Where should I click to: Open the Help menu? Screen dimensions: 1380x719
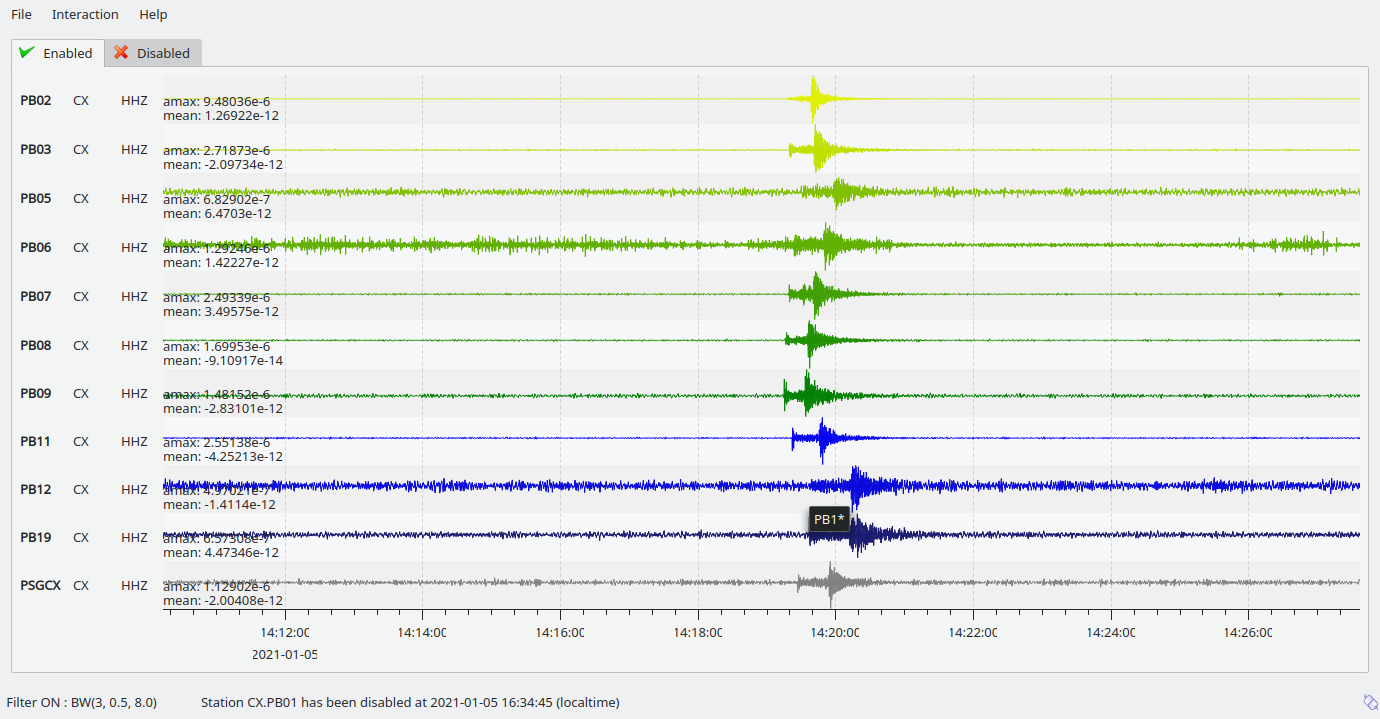pyautogui.click(x=153, y=15)
